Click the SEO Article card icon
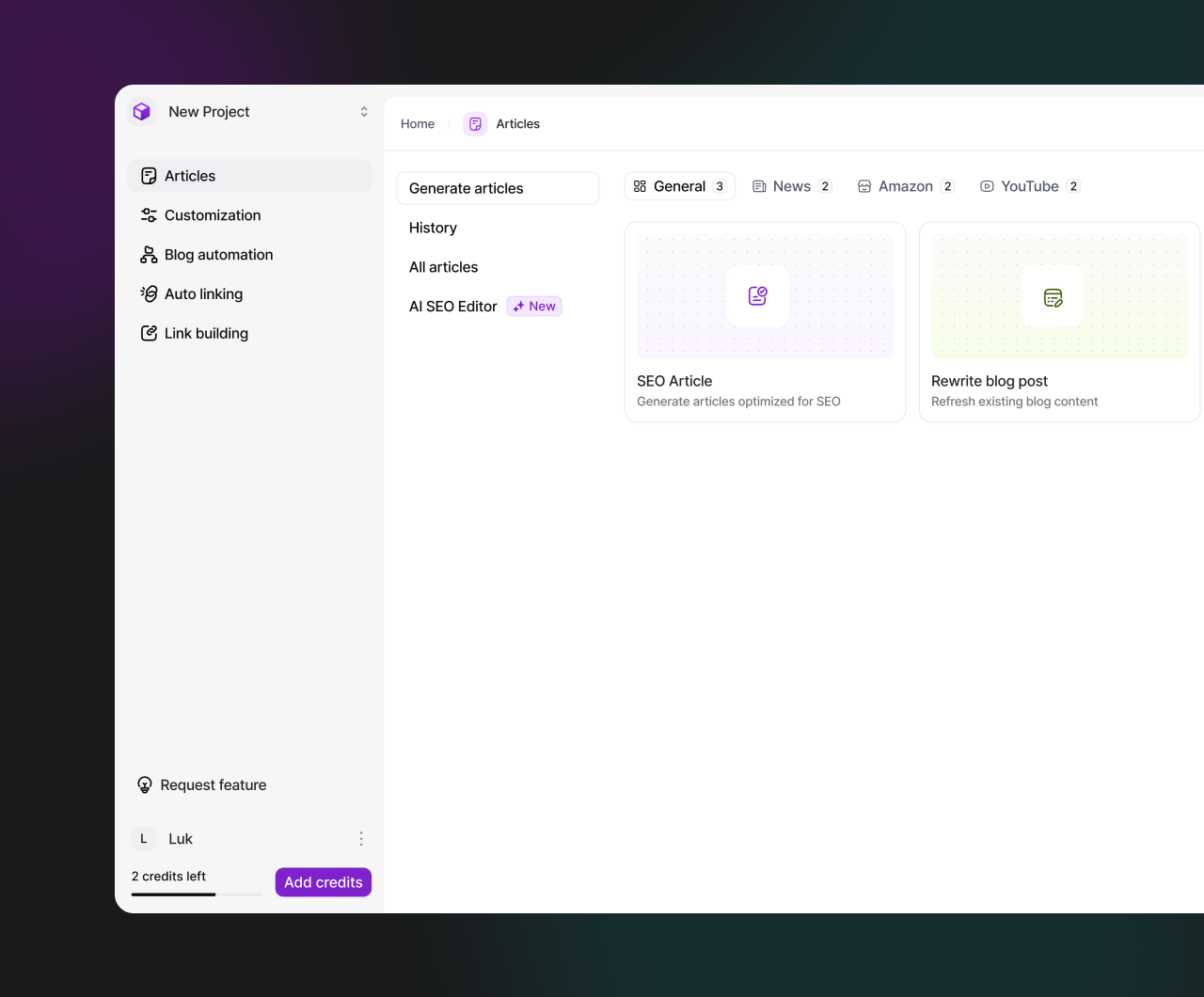This screenshot has height=997, width=1204. click(758, 296)
